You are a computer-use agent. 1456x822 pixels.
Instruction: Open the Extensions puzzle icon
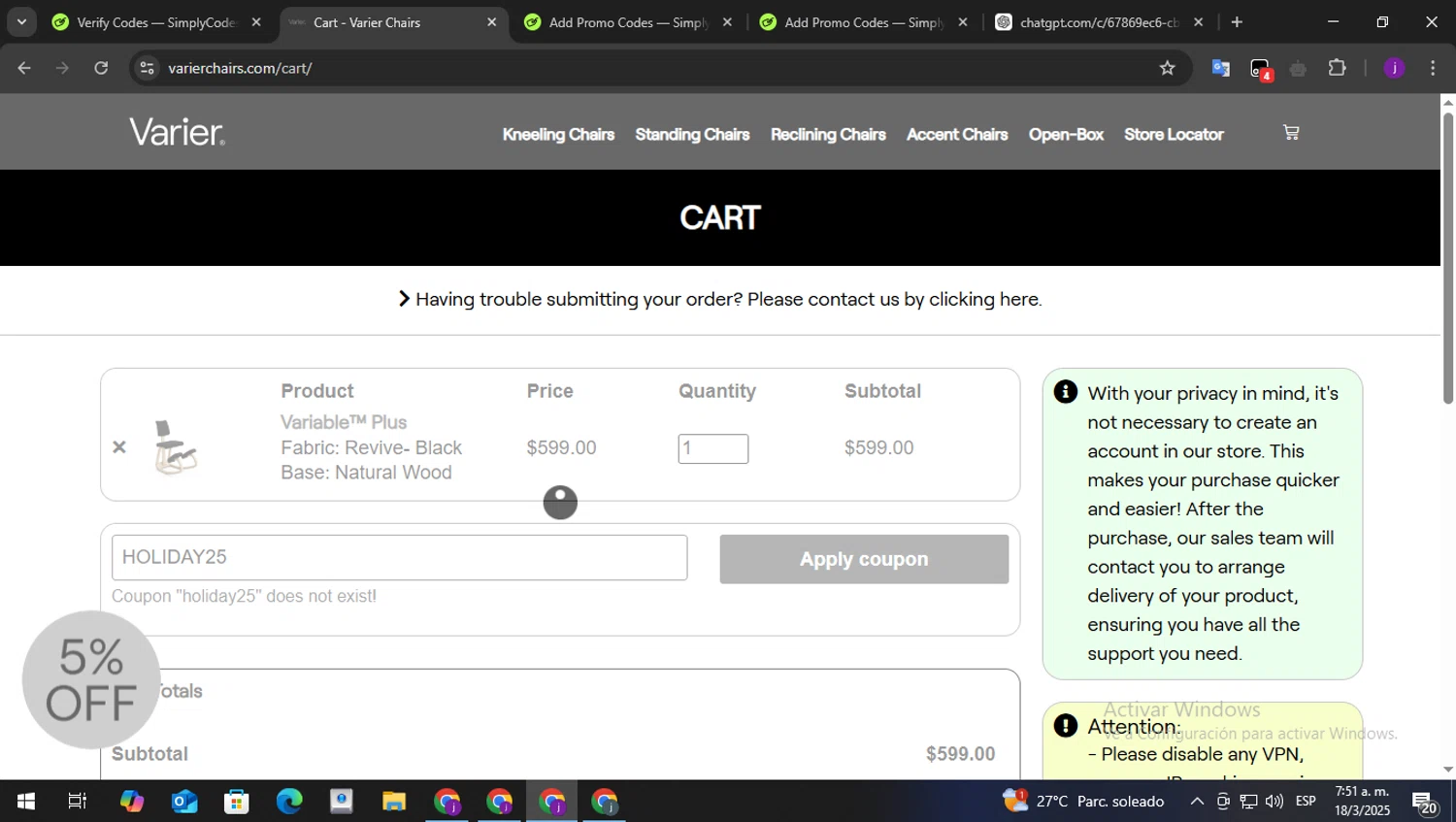coord(1338,68)
